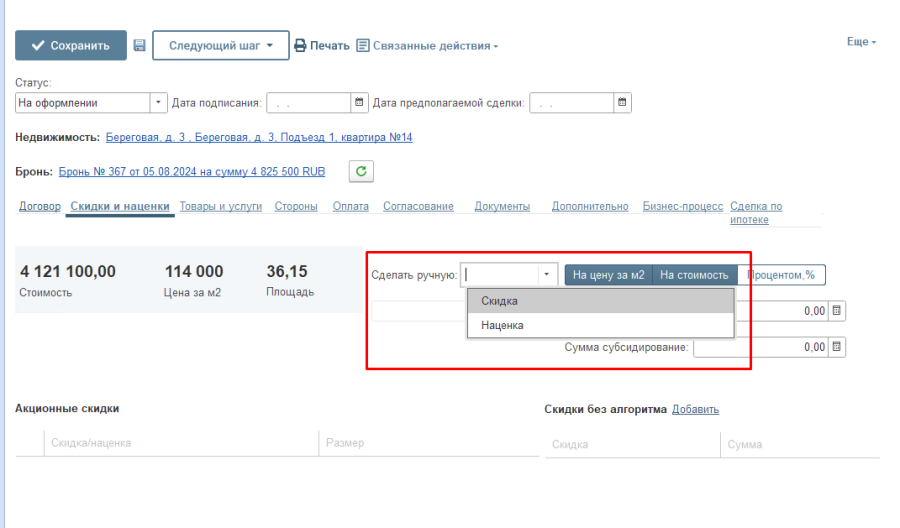
Task: Switch to the Товары и услуги tab
Action: (x=220, y=206)
